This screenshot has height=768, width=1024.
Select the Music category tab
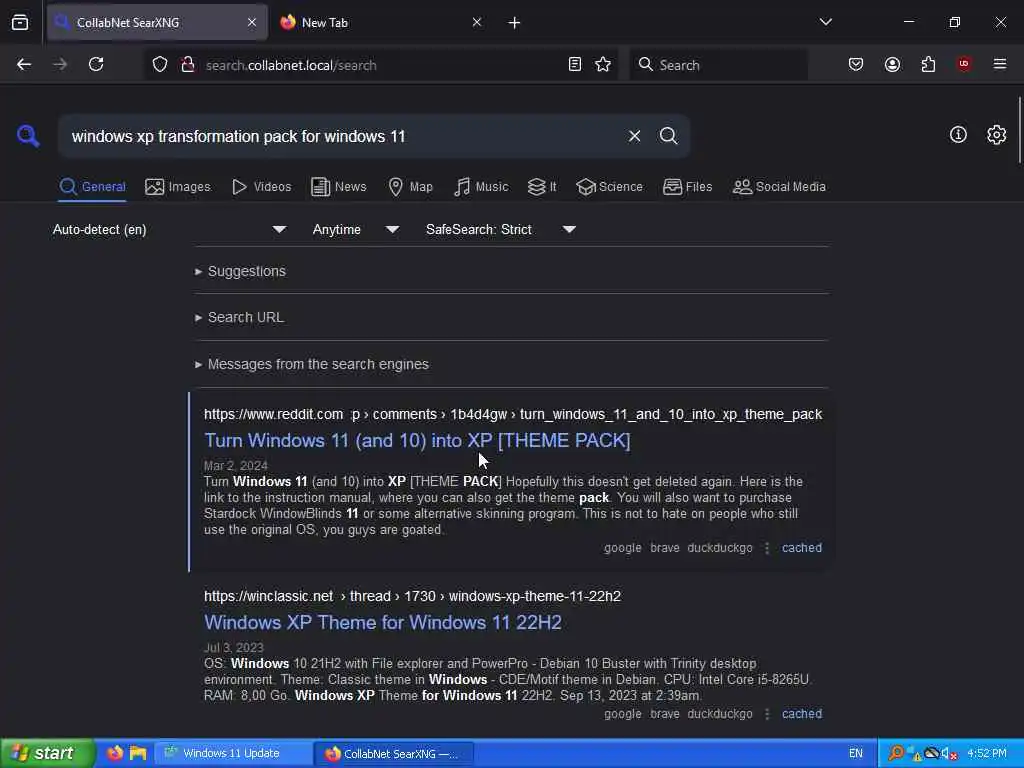tap(481, 187)
